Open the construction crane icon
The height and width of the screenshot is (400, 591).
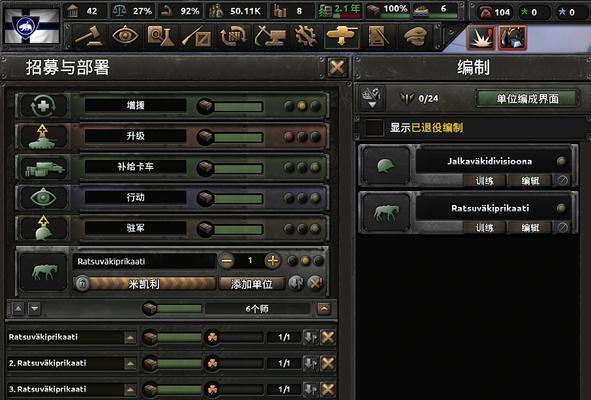click(x=270, y=37)
